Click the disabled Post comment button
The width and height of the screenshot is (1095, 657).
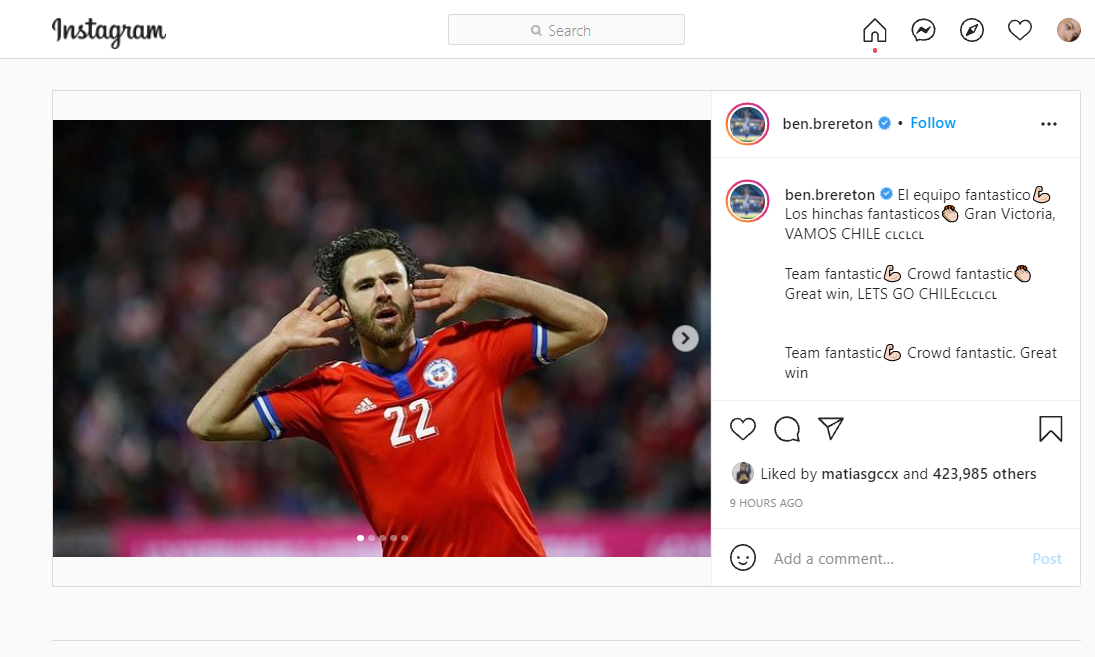(x=1046, y=559)
